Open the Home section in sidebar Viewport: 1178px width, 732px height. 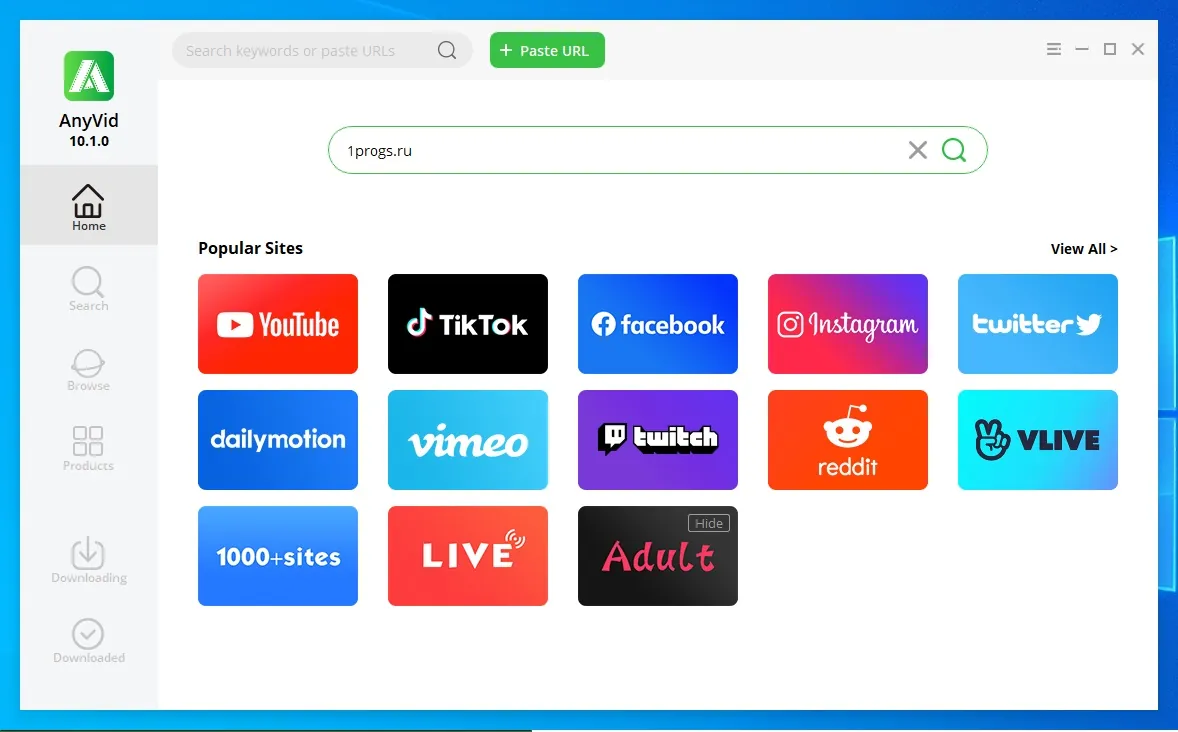click(x=89, y=205)
